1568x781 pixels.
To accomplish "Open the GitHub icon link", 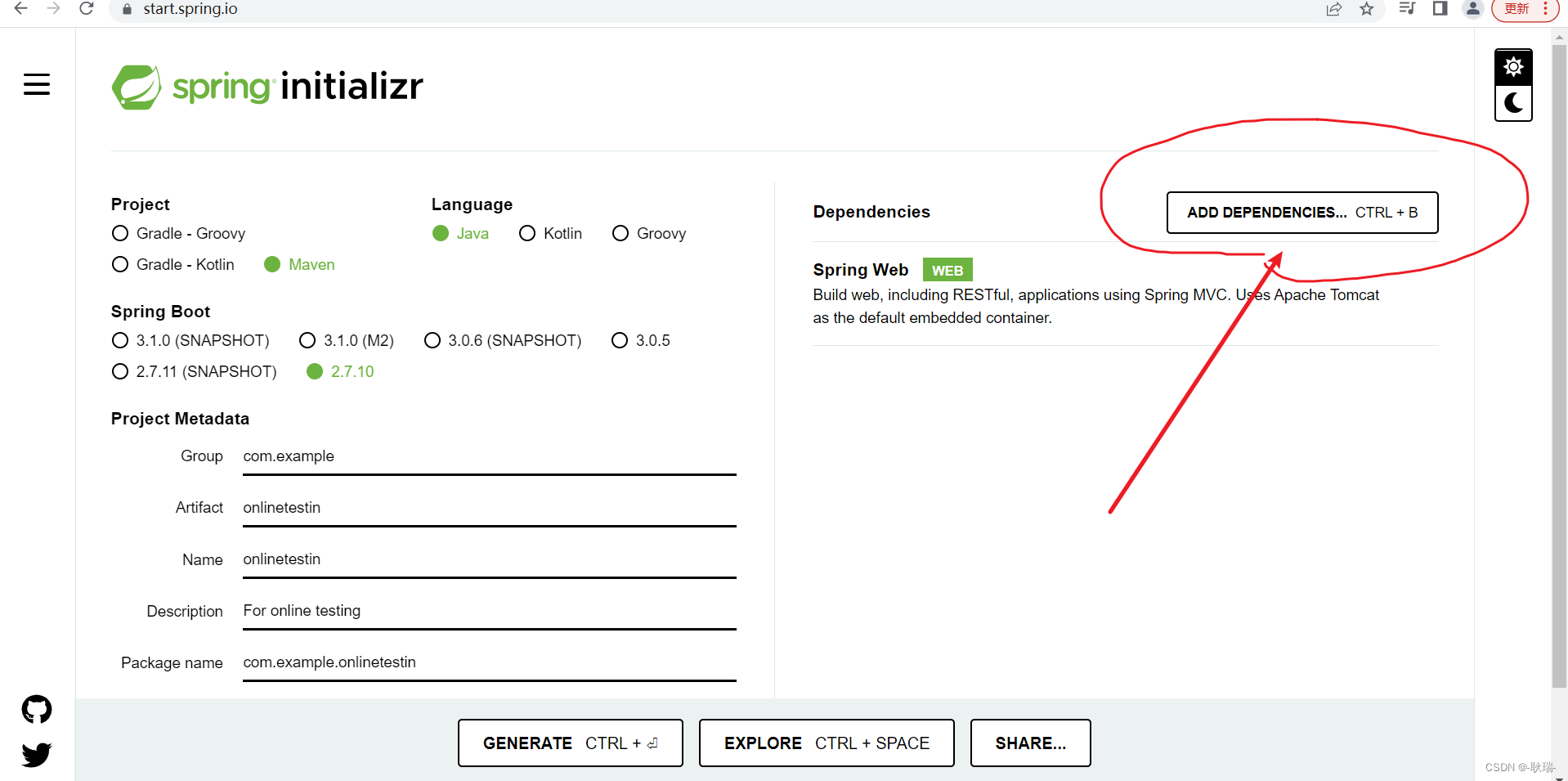I will [x=37, y=709].
